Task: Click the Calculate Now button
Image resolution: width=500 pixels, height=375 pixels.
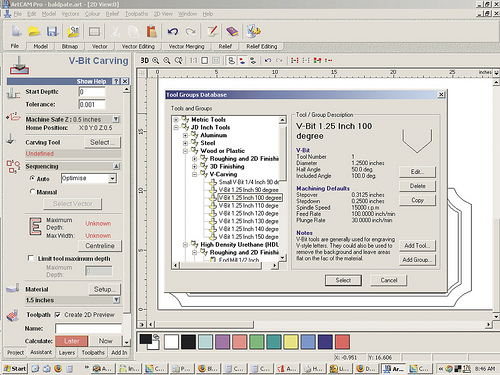Action: pos(105,341)
